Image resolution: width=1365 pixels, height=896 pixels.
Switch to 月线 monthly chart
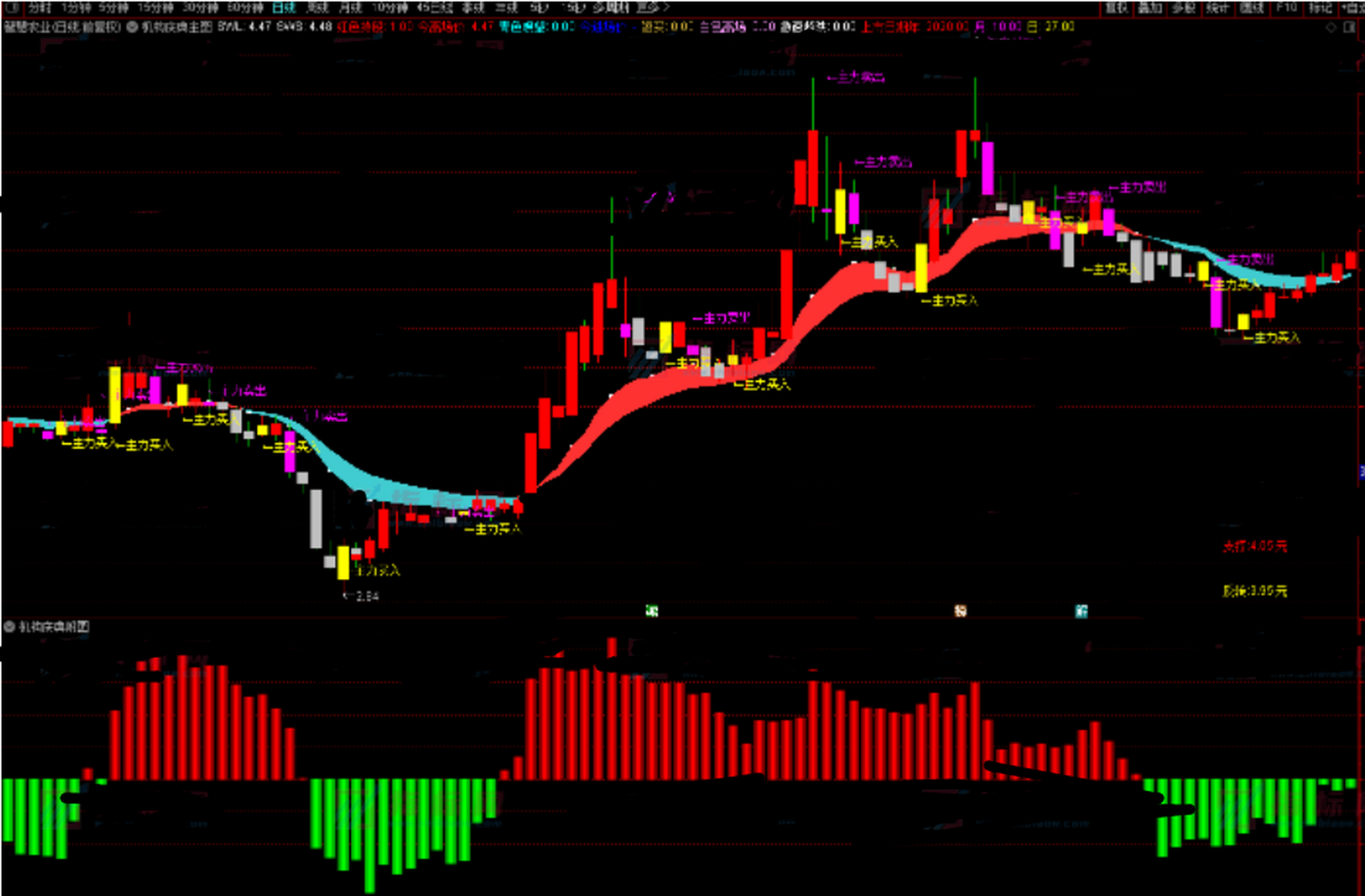pos(350,8)
